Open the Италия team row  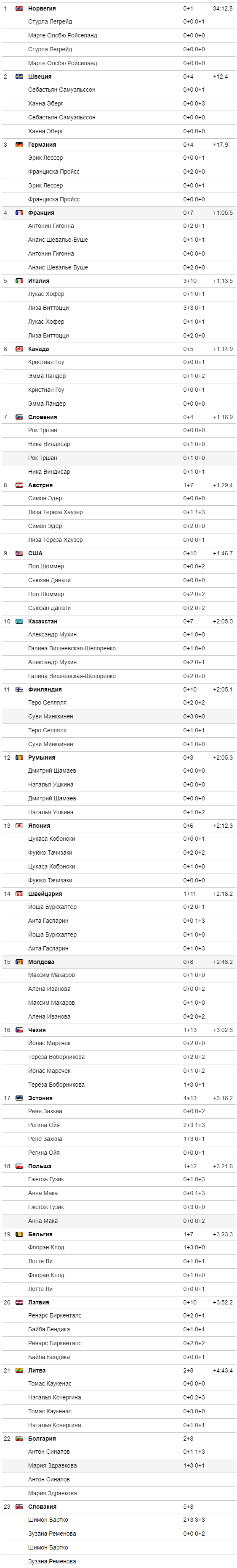pyautogui.click(x=118, y=281)
